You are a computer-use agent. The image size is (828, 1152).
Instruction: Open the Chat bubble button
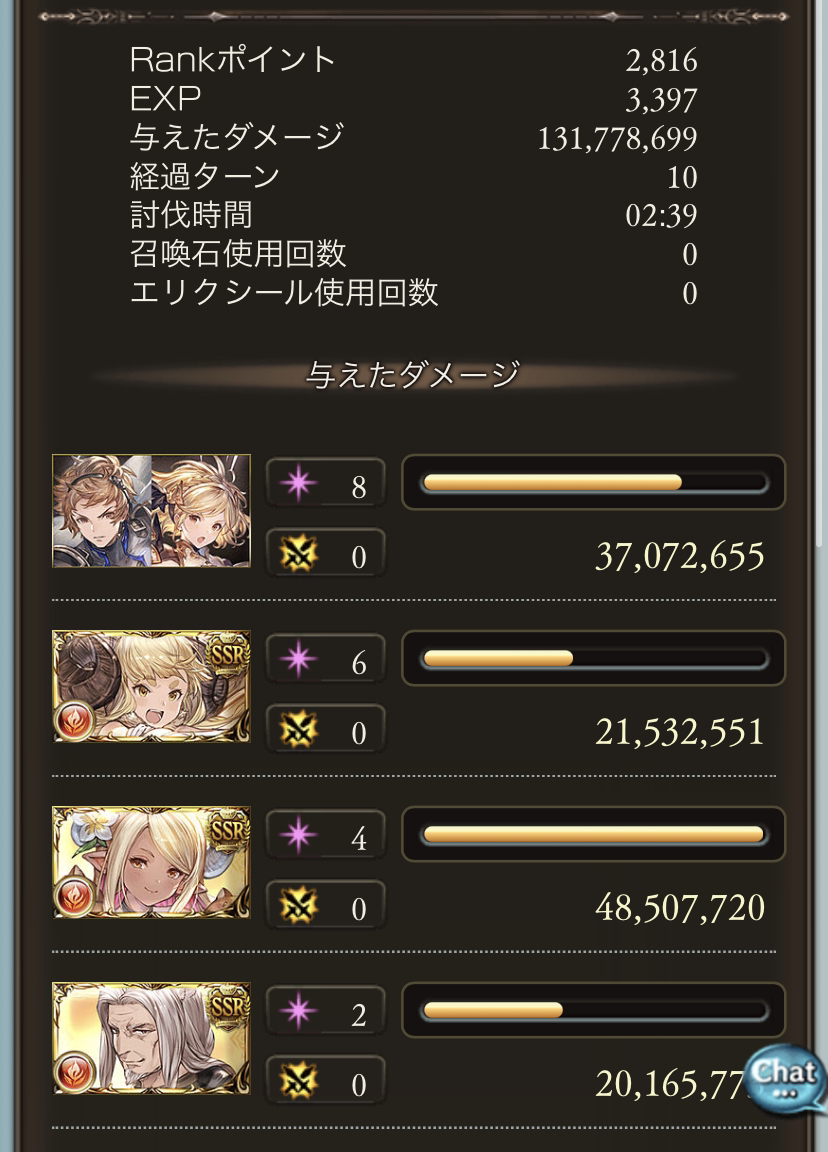pyautogui.click(x=784, y=1079)
